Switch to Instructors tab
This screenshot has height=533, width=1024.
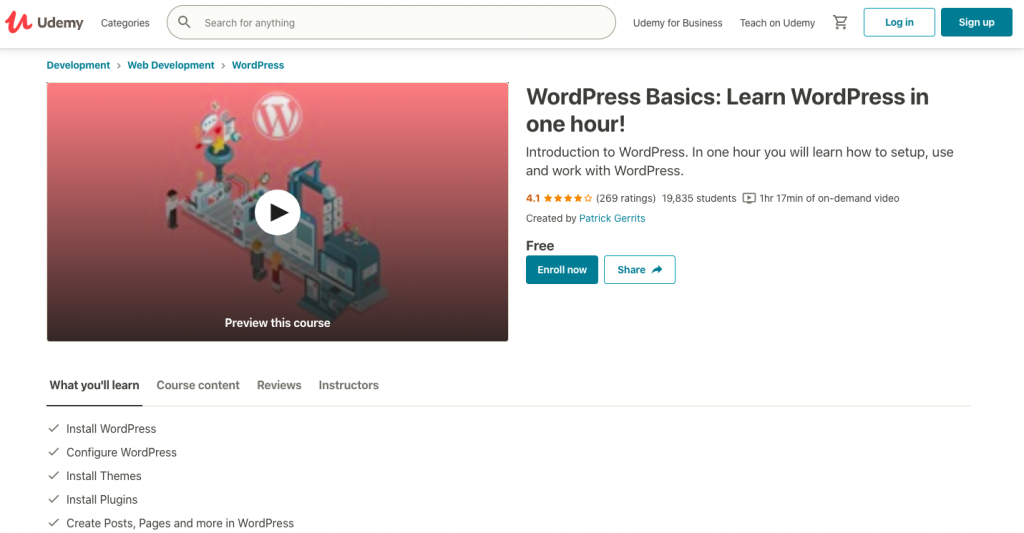click(349, 385)
